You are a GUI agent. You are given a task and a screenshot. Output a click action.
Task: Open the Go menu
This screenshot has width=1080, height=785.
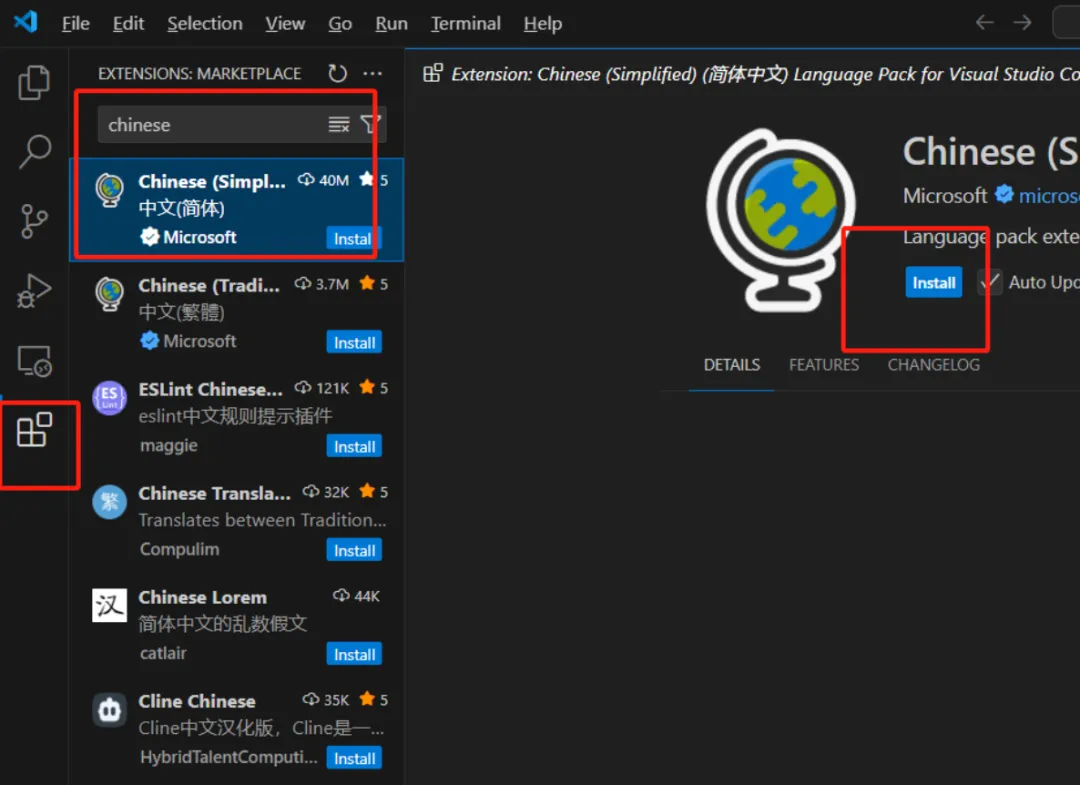340,23
